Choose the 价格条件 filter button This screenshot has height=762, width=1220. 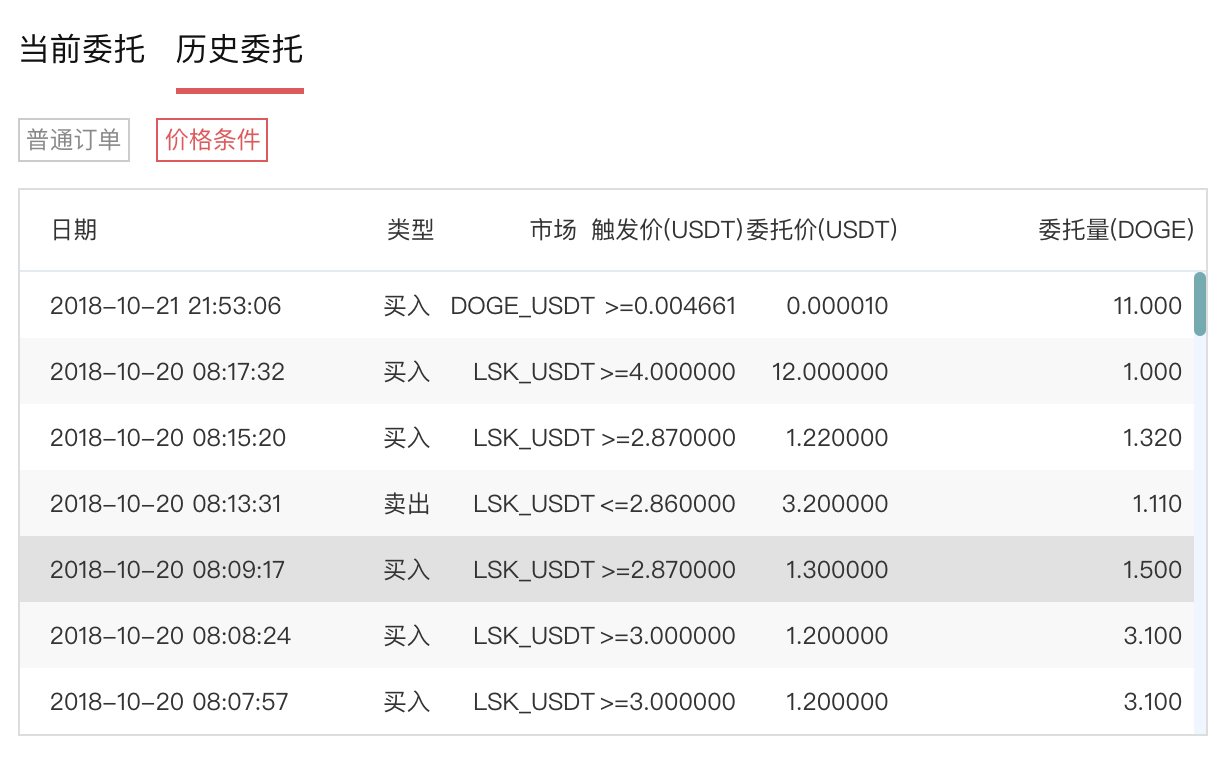coord(212,140)
